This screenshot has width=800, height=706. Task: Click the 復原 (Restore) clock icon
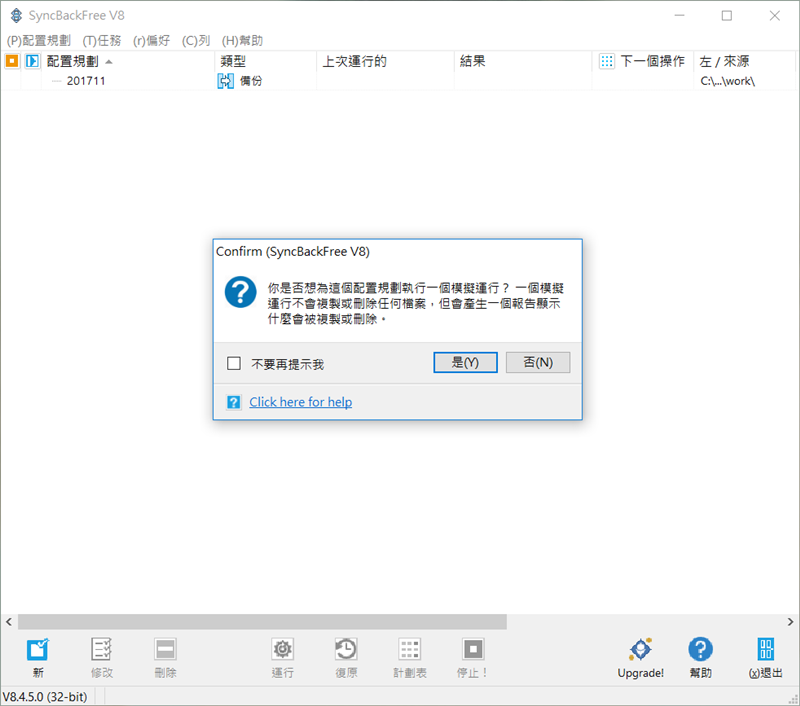pyautogui.click(x=346, y=649)
